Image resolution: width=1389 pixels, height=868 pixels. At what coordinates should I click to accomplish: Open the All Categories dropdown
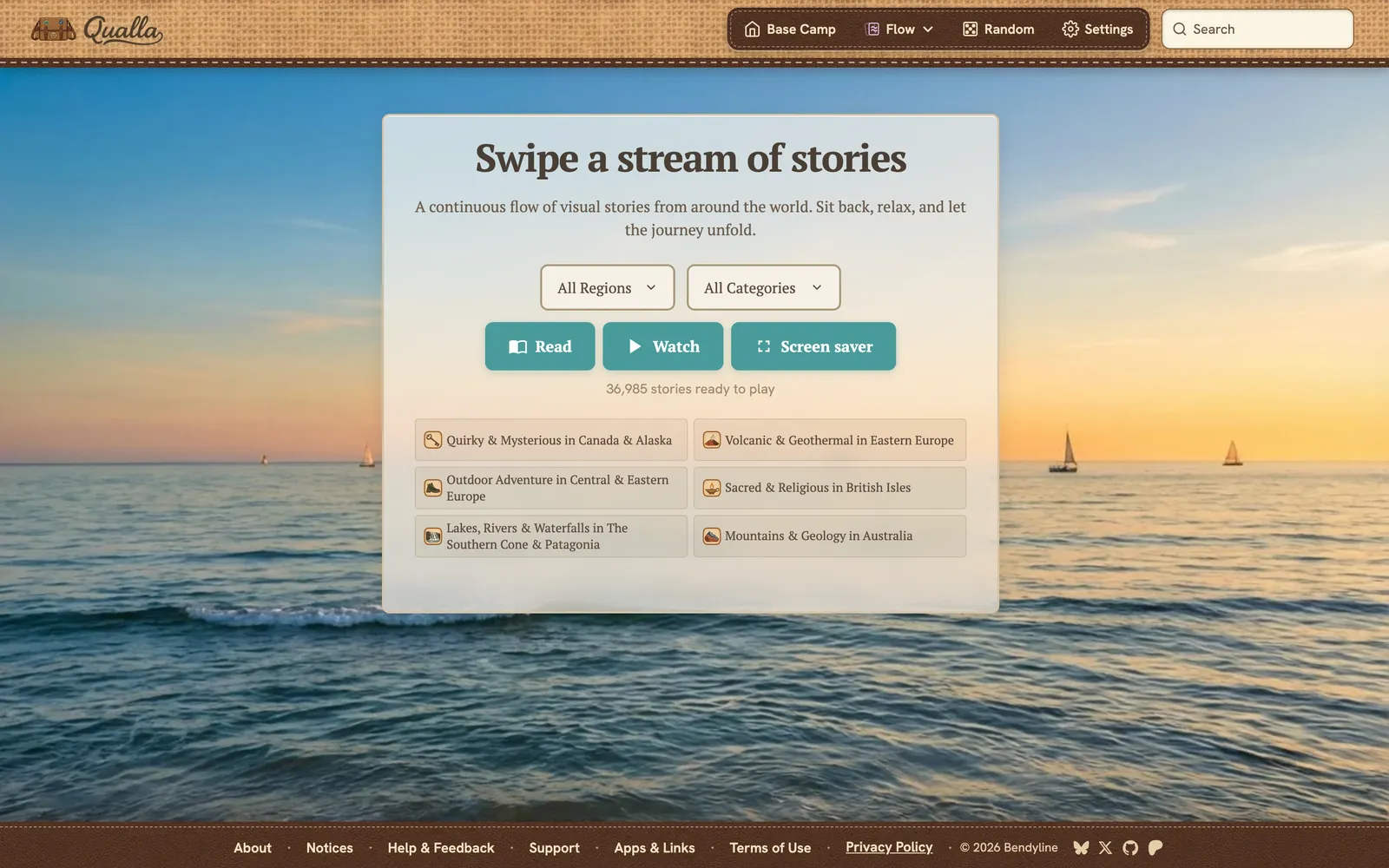(764, 287)
